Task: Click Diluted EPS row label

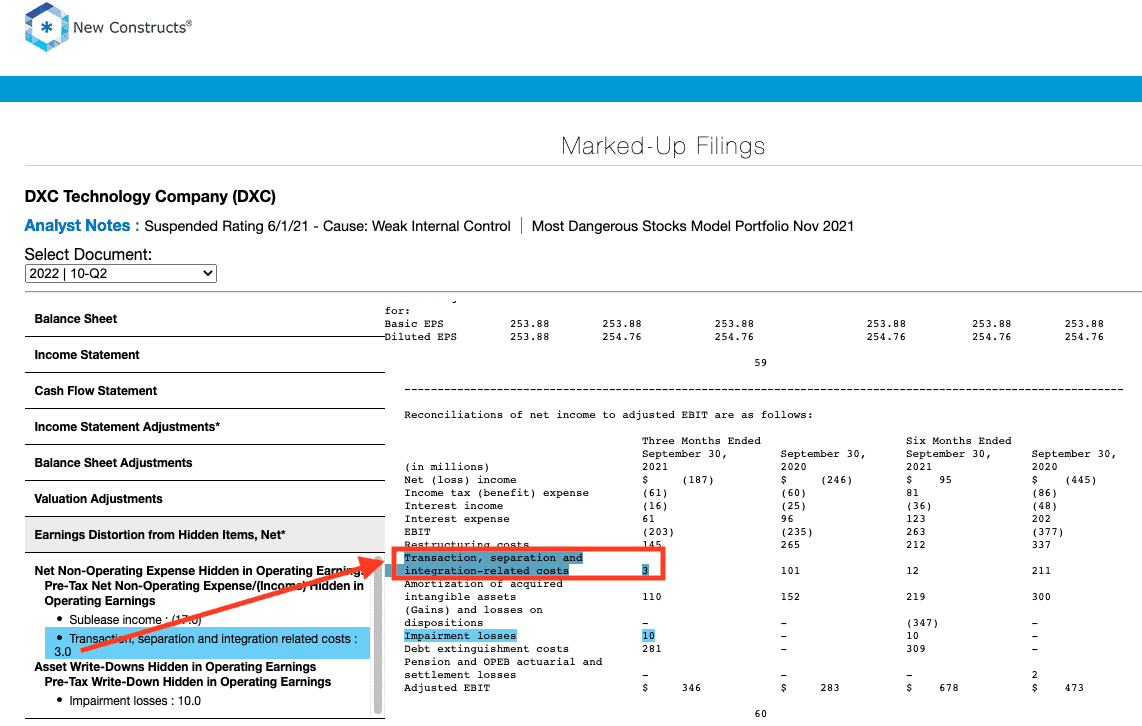Action: click(x=421, y=336)
